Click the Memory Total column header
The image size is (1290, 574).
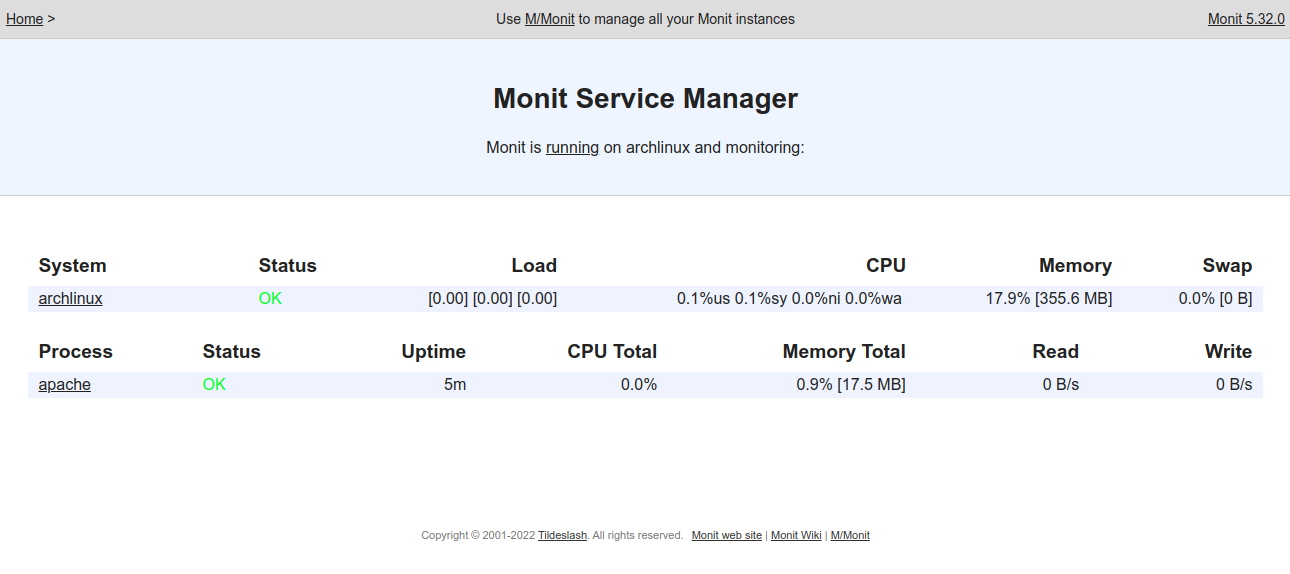point(844,351)
